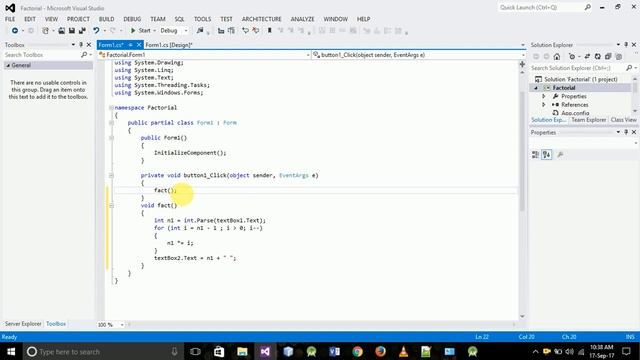The image size is (640, 360).
Task: Show All Files icon in Solution Explorer
Action: pos(619,56)
